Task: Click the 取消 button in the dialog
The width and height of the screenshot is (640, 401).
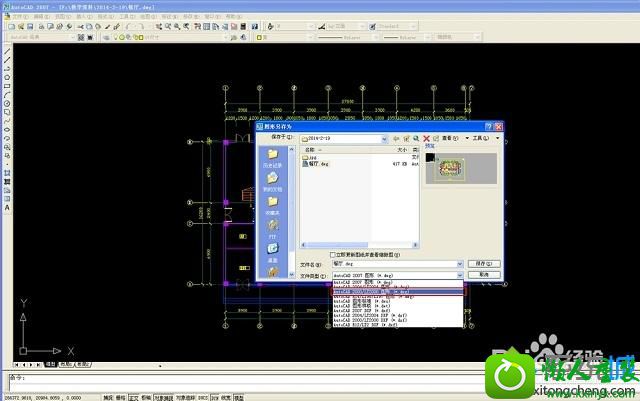Action: coord(484,275)
